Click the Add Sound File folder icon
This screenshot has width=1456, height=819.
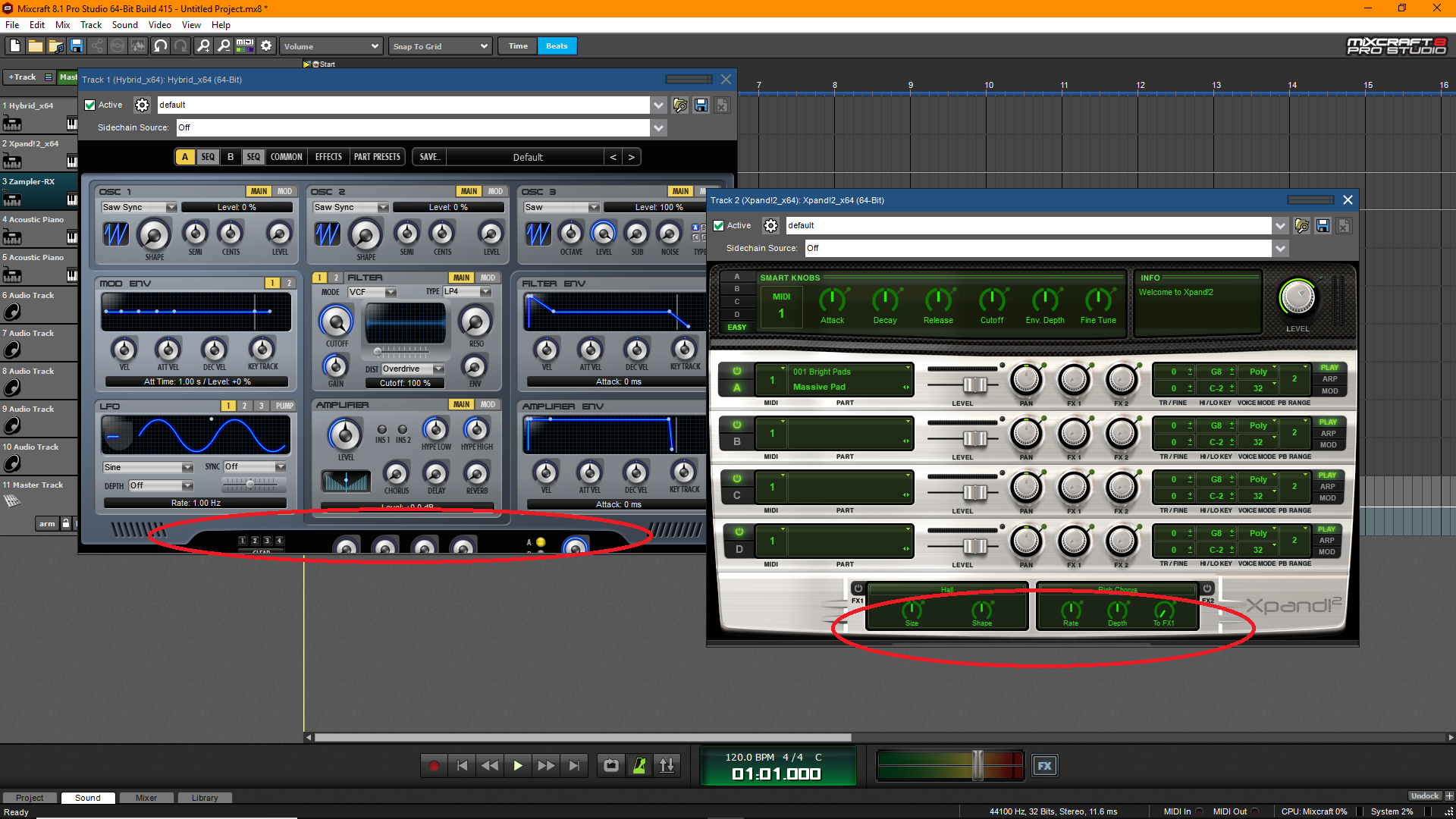56,46
